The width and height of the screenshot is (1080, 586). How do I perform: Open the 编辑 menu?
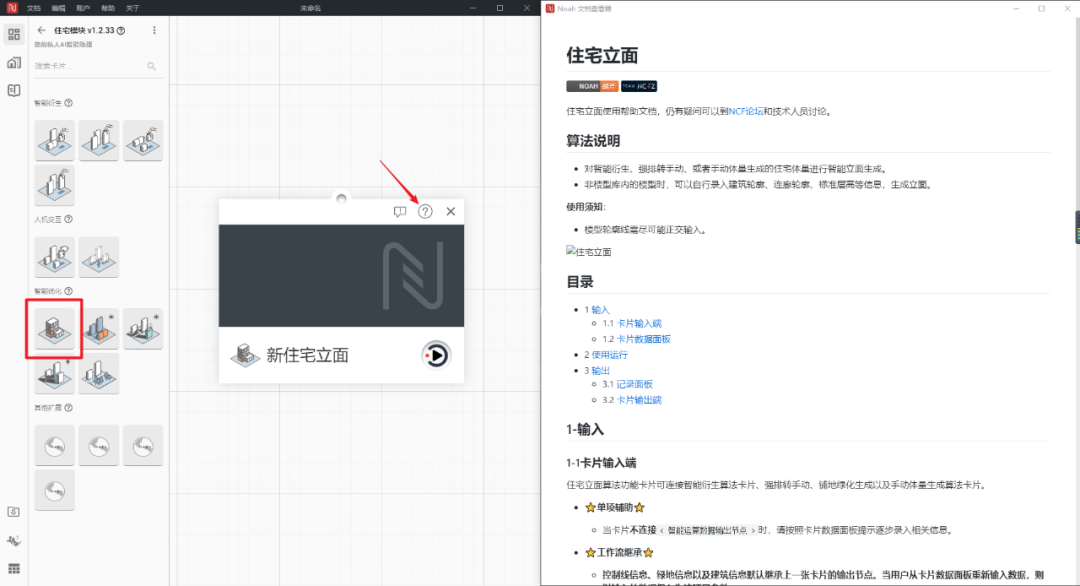pyautogui.click(x=59, y=8)
